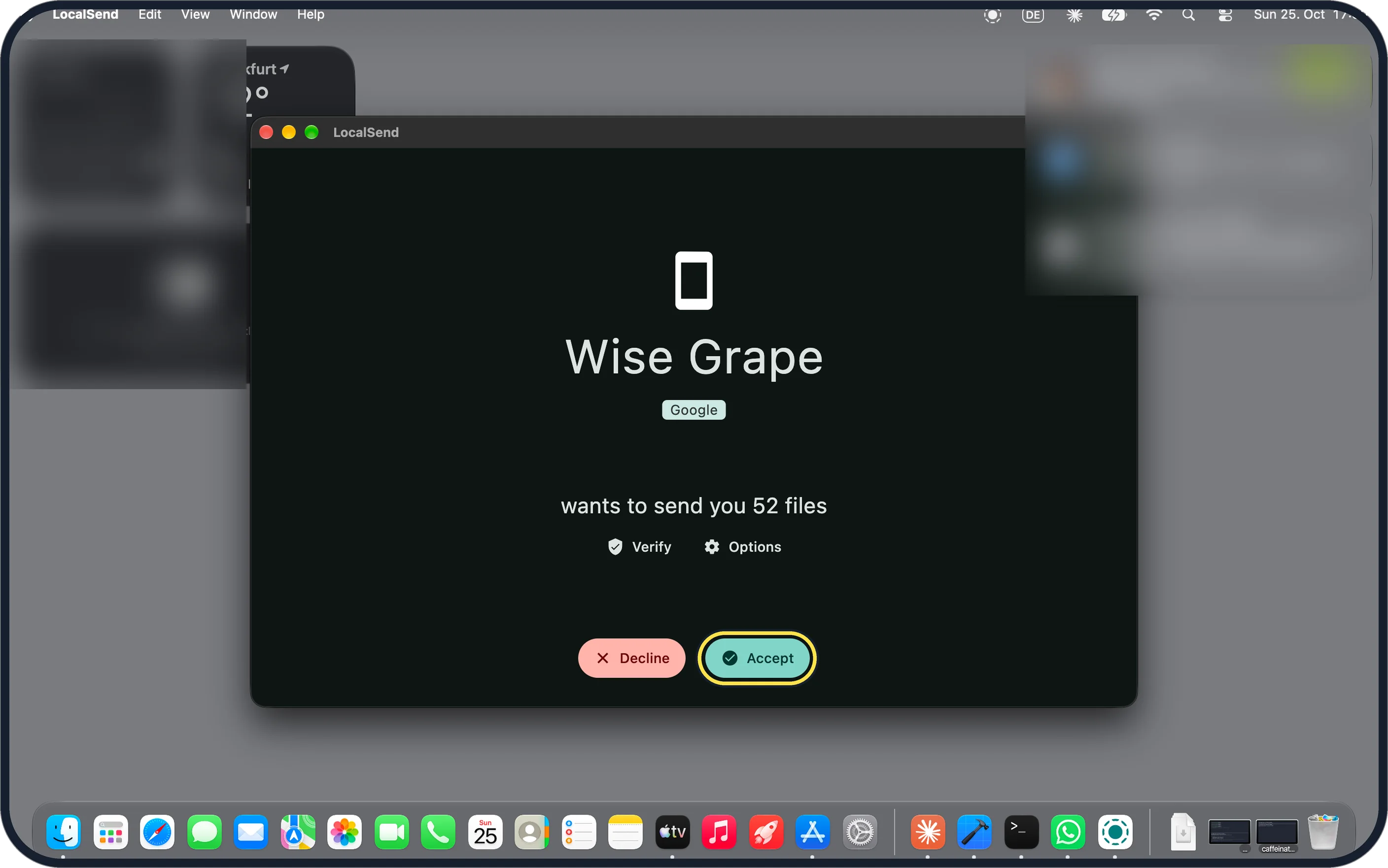This screenshot has height=868, width=1388.
Task: Open Apple TV from the Dock
Action: pos(672,832)
